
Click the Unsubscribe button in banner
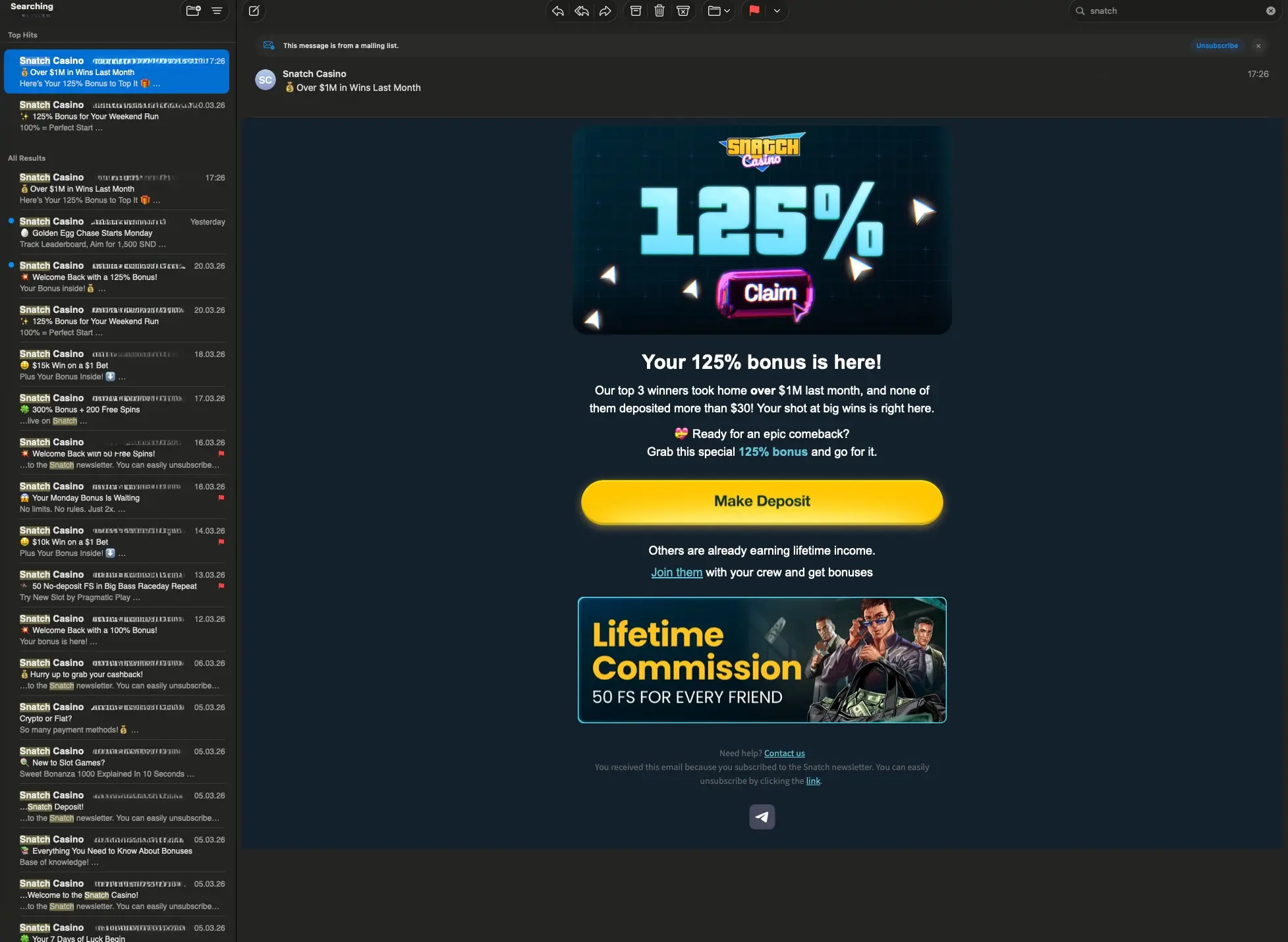click(1217, 46)
